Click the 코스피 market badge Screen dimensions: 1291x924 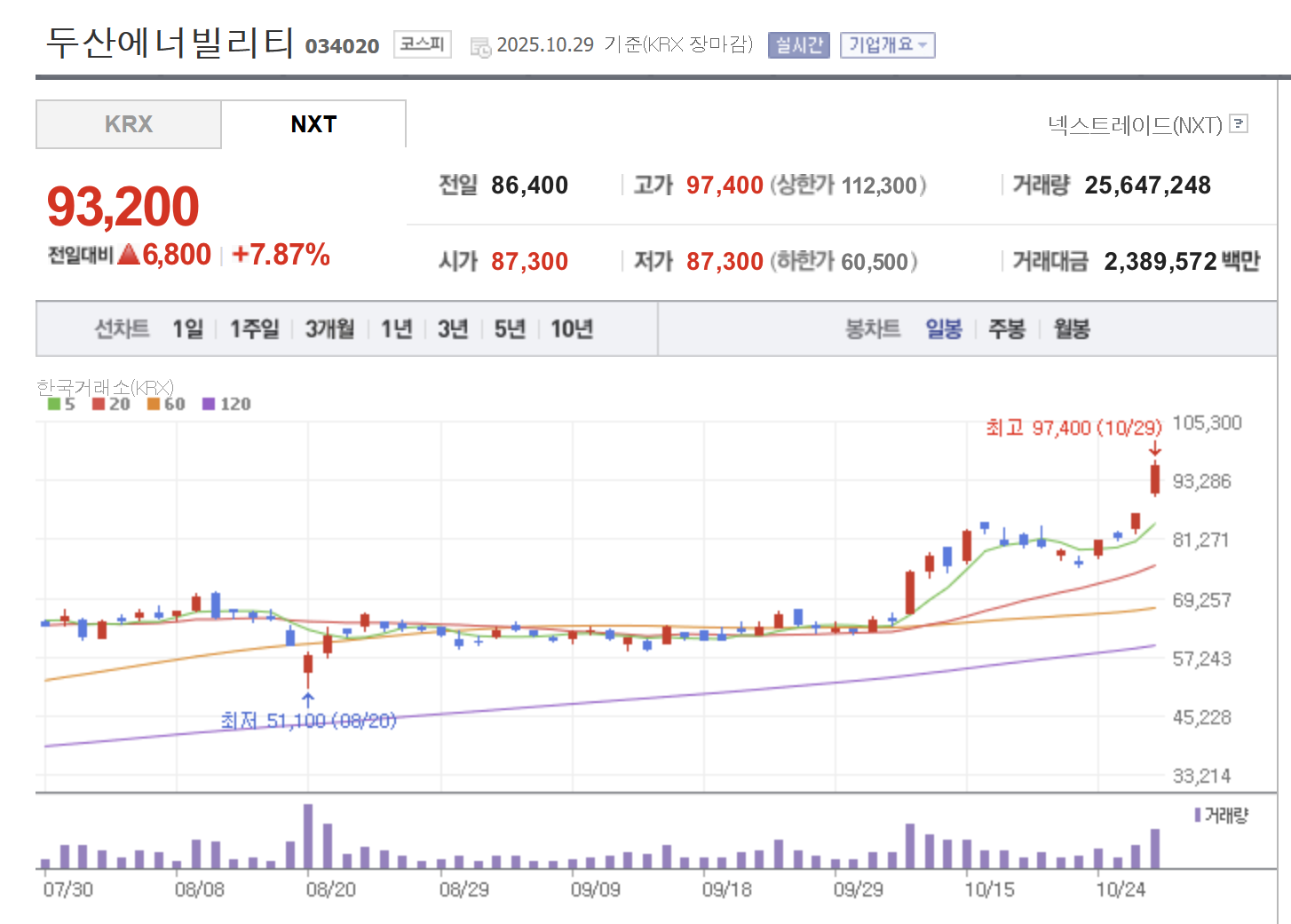pos(423,43)
